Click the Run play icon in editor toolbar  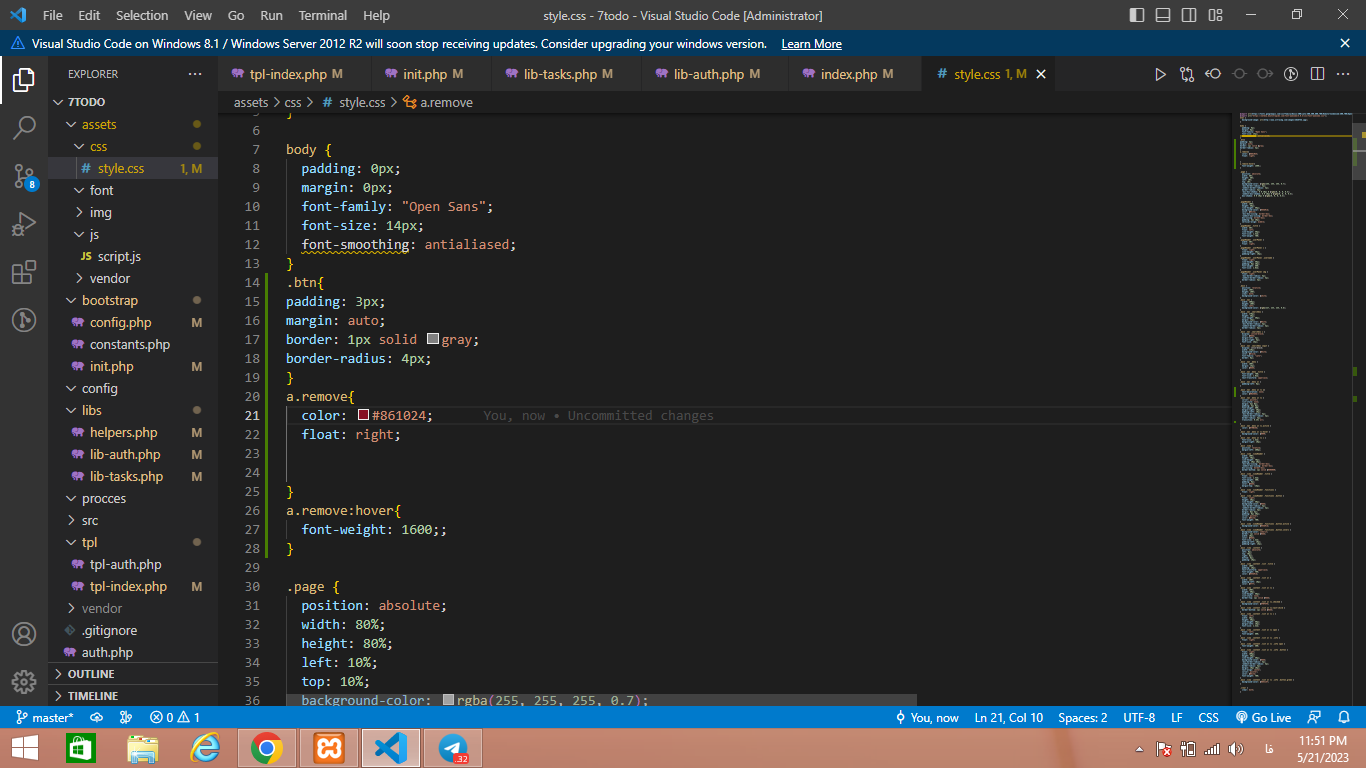pyautogui.click(x=1160, y=74)
